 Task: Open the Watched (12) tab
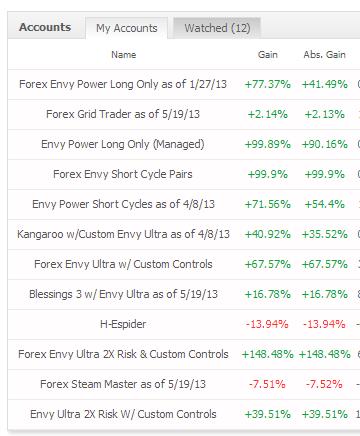(x=217, y=28)
